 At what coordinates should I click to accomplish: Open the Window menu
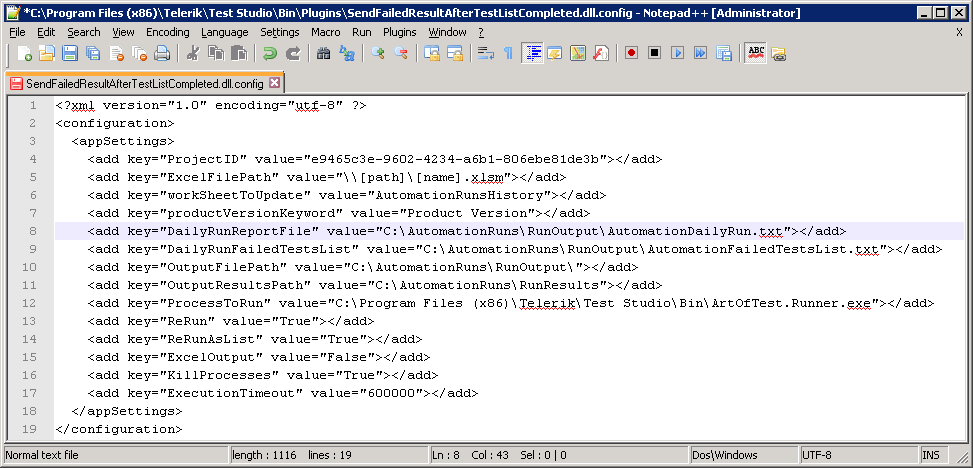pos(447,32)
